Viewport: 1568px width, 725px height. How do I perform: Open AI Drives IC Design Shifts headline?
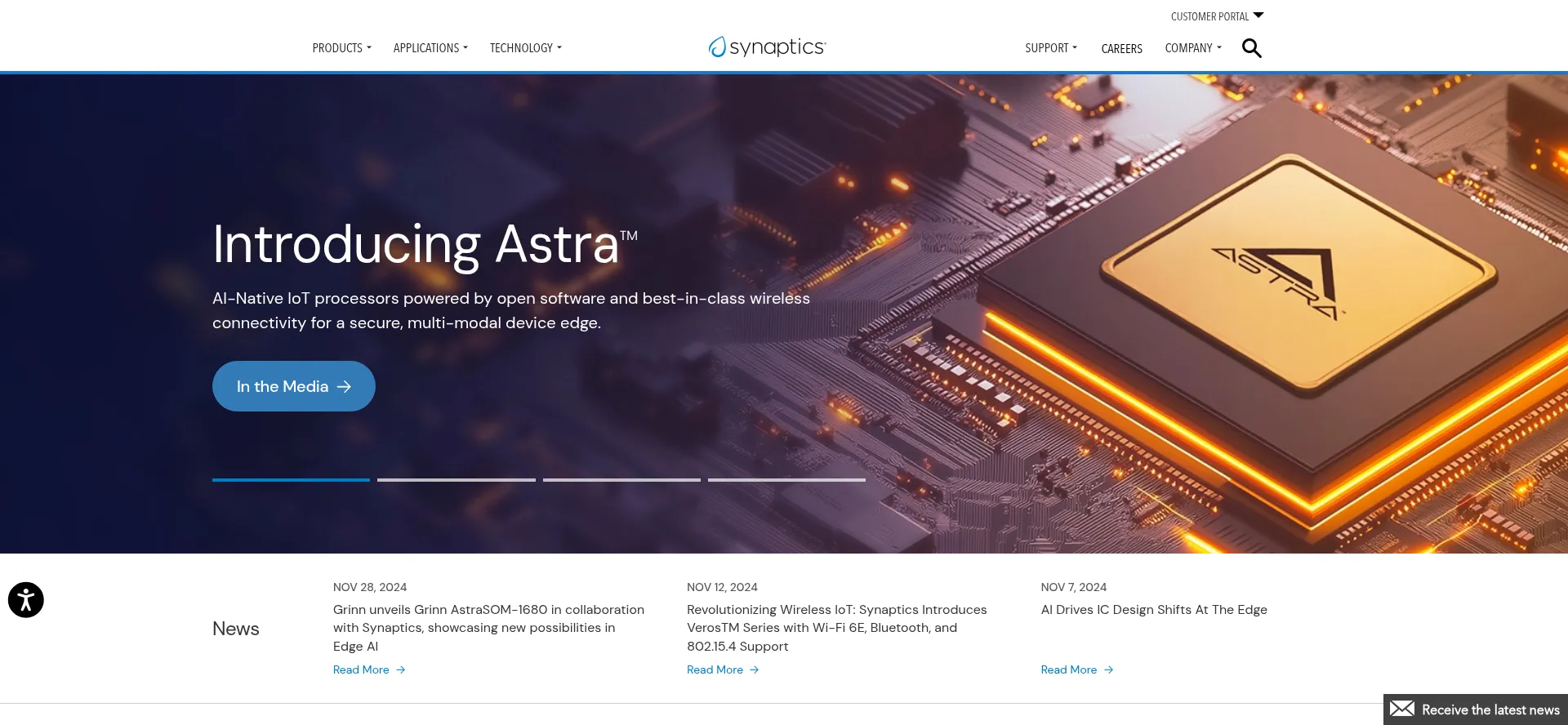(1154, 610)
